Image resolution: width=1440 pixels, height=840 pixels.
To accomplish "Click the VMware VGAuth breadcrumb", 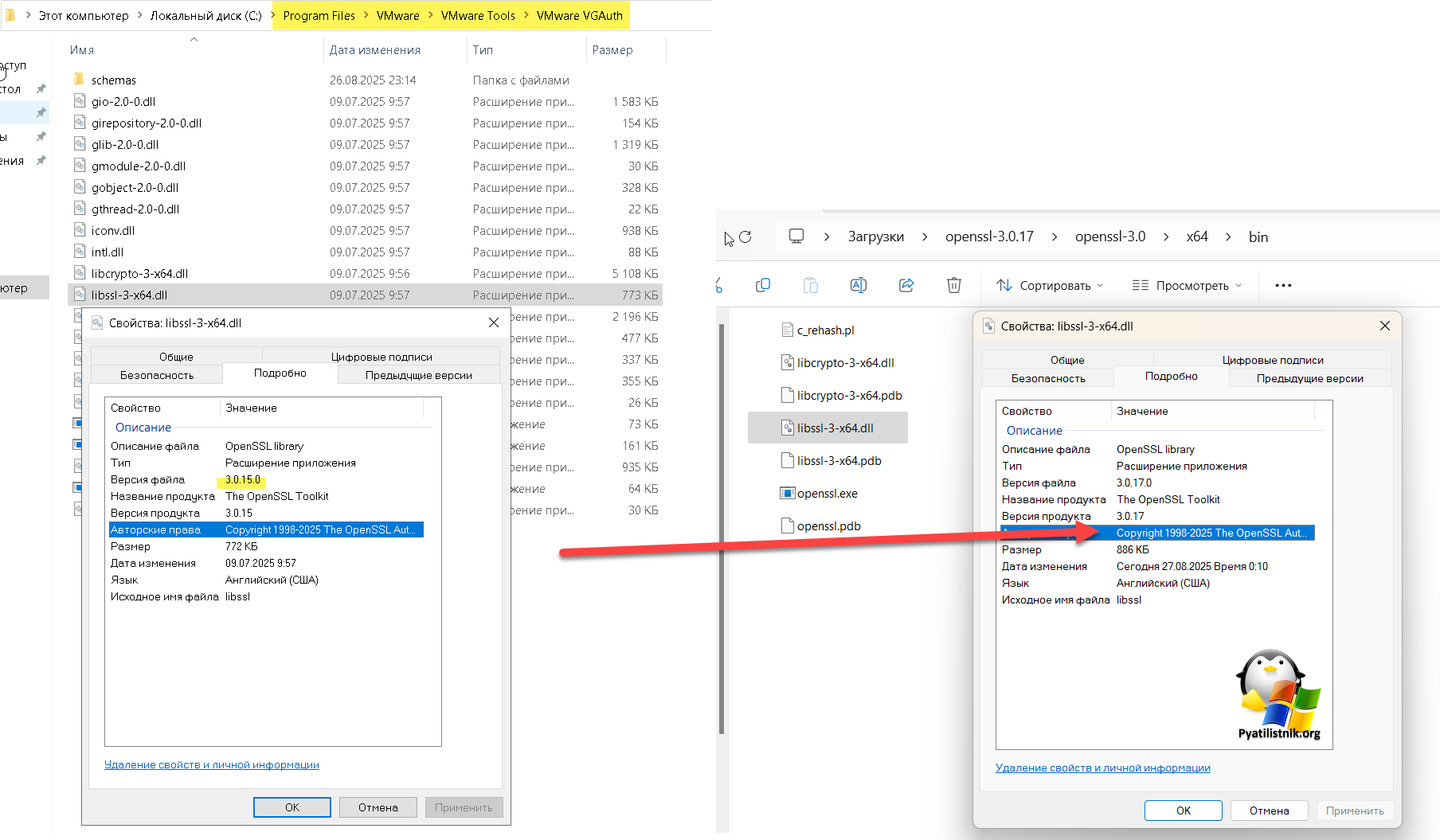I will 579,15.
